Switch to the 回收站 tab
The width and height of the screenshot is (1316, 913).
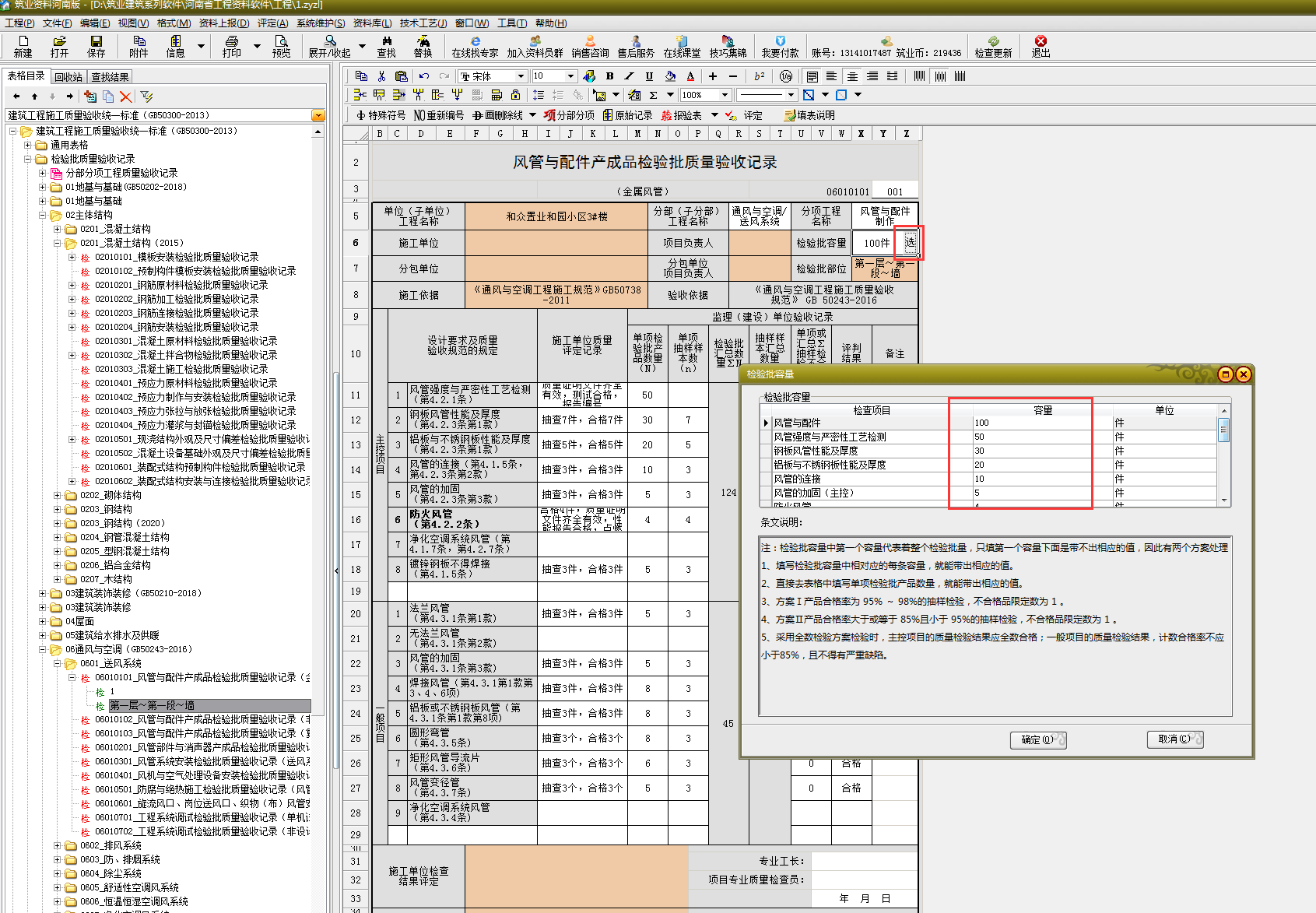[68, 77]
